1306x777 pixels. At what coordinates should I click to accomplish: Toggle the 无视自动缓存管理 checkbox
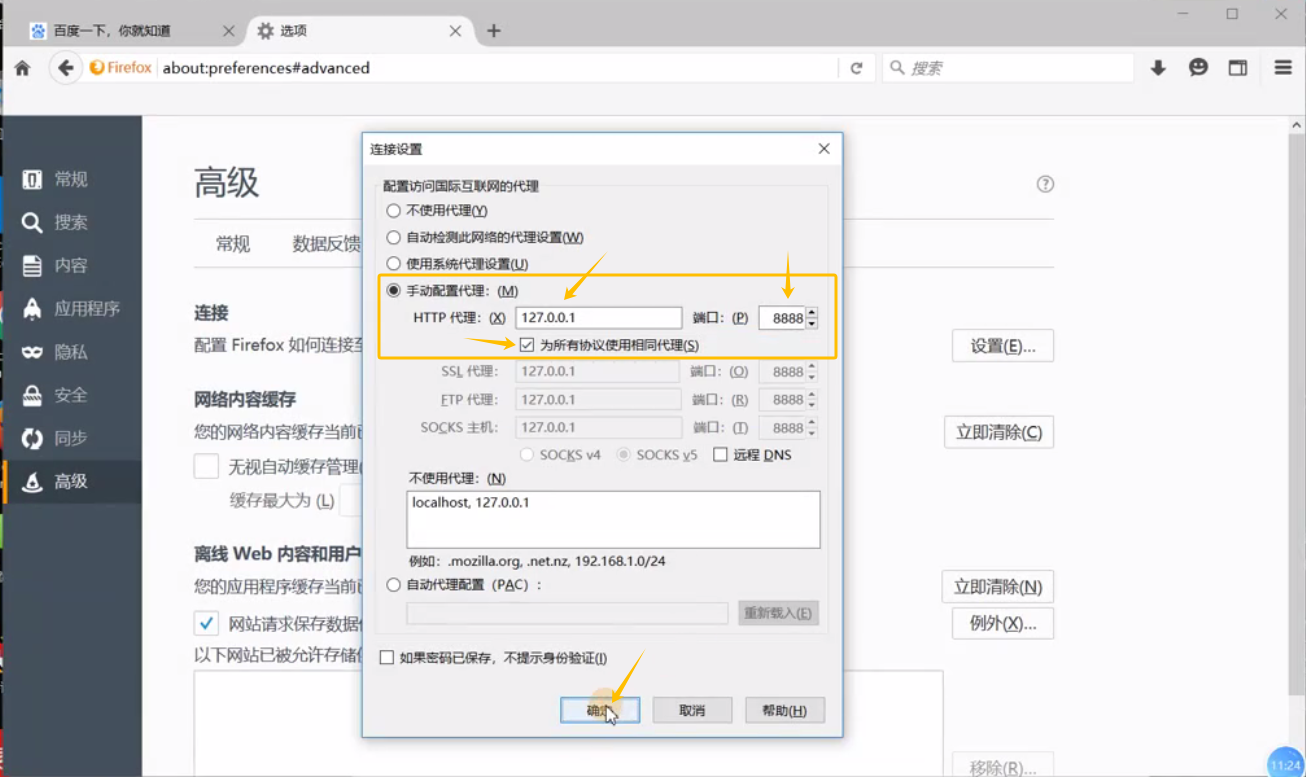coord(206,466)
